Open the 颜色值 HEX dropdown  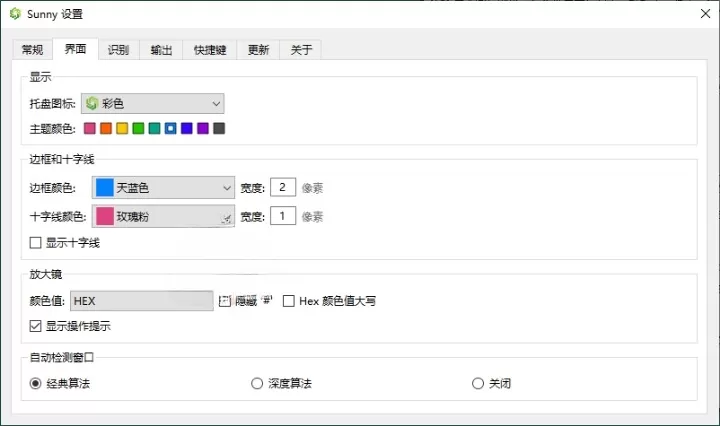pyautogui.click(x=141, y=301)
